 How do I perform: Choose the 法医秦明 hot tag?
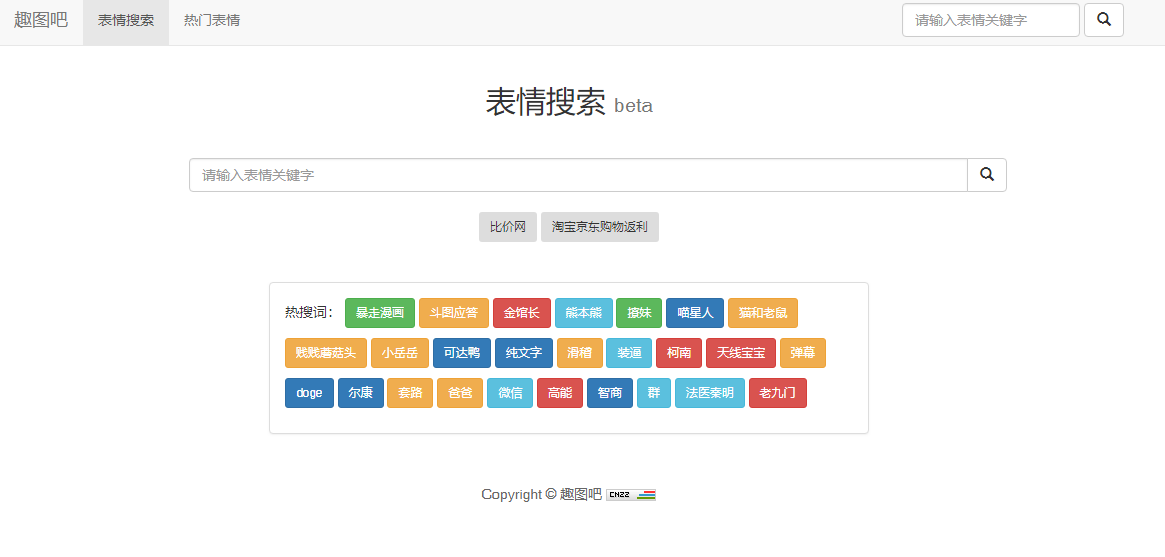coord(710,393)
